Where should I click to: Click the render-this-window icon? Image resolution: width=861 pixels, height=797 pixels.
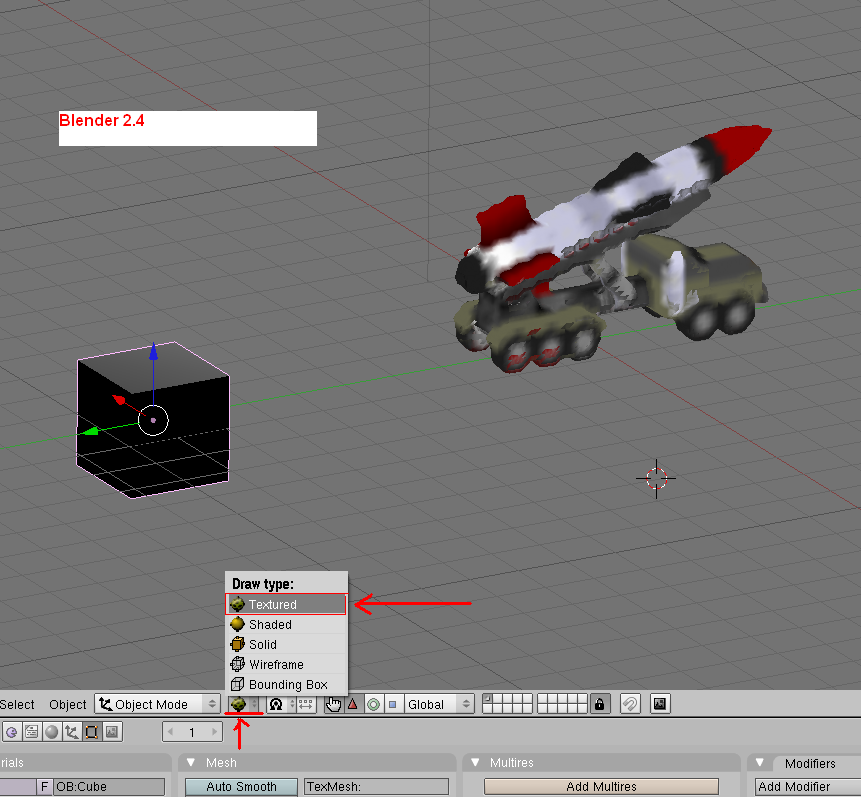click(660, 704)
